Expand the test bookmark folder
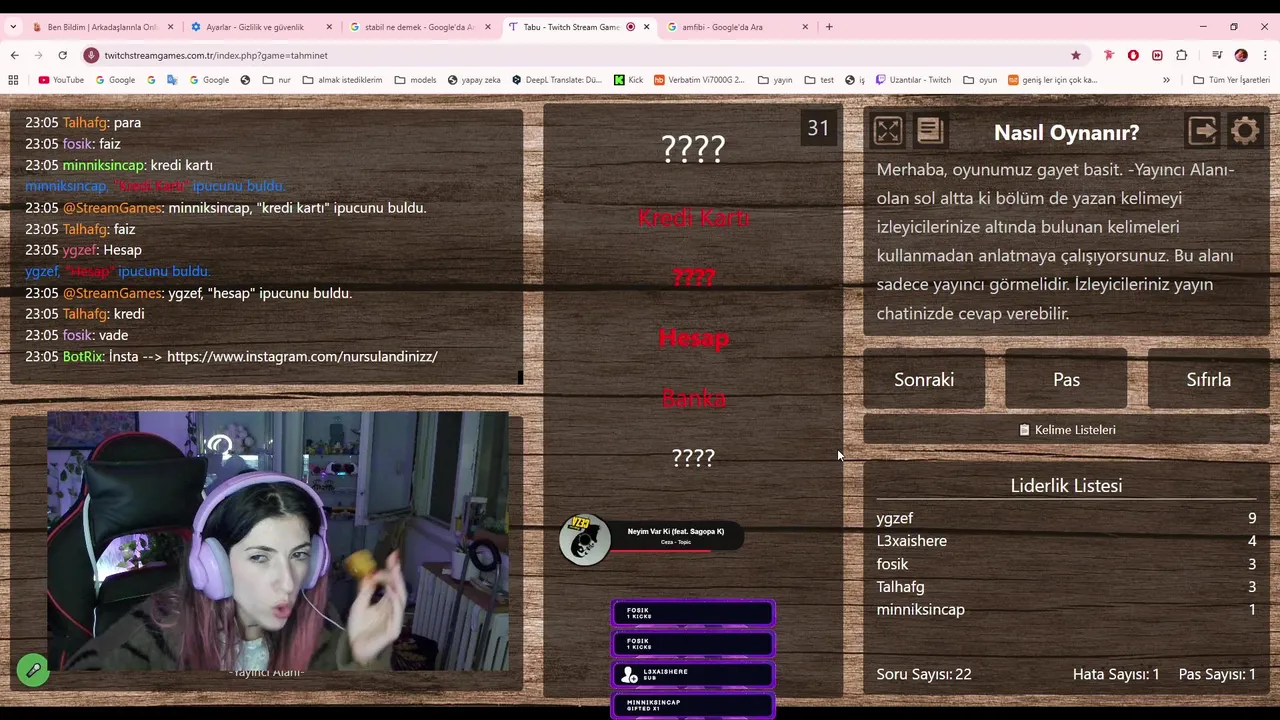Screen dimensions: 1280x720 [819, 80]
